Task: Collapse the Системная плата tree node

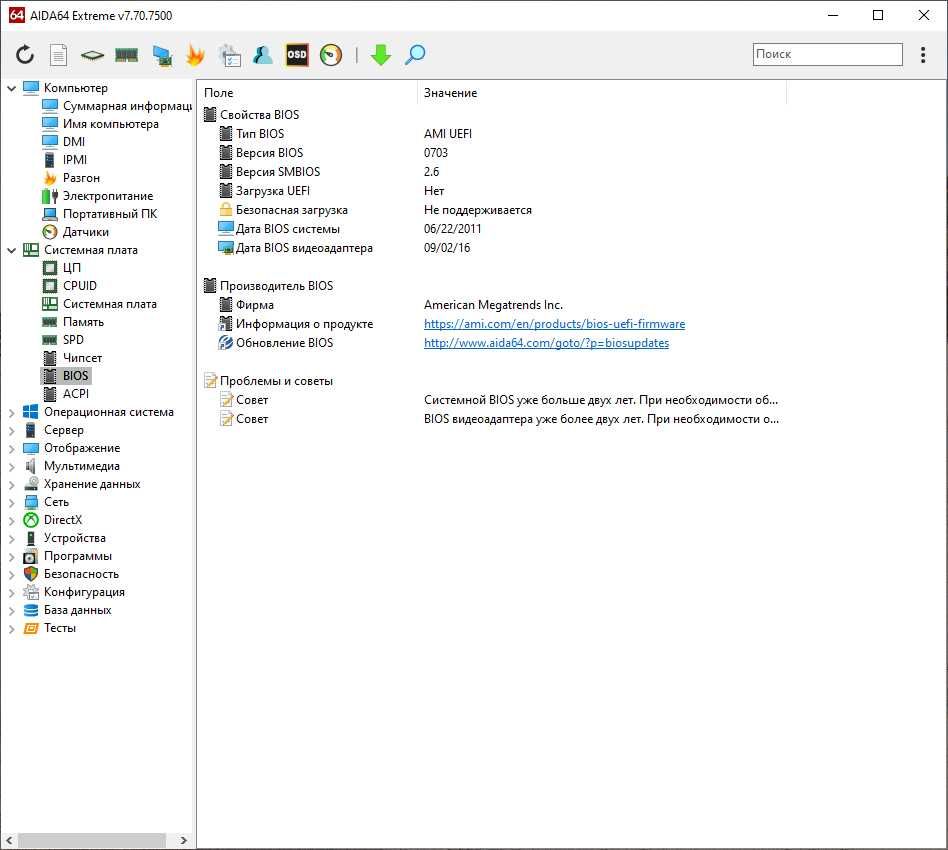Action: point(11,250)
